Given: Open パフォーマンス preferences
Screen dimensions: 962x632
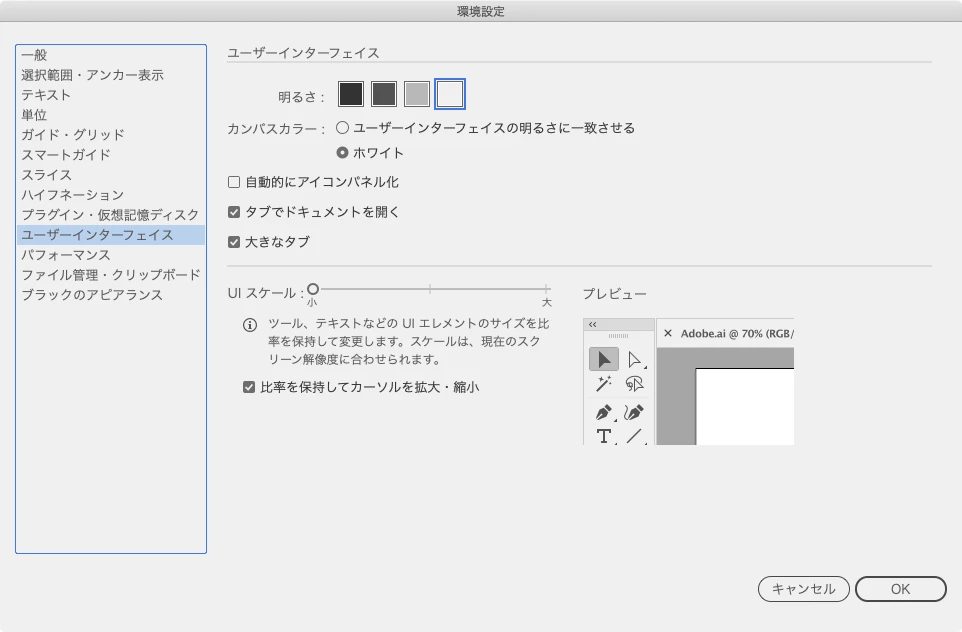Looking at the screenshot, I should point(110,255).
